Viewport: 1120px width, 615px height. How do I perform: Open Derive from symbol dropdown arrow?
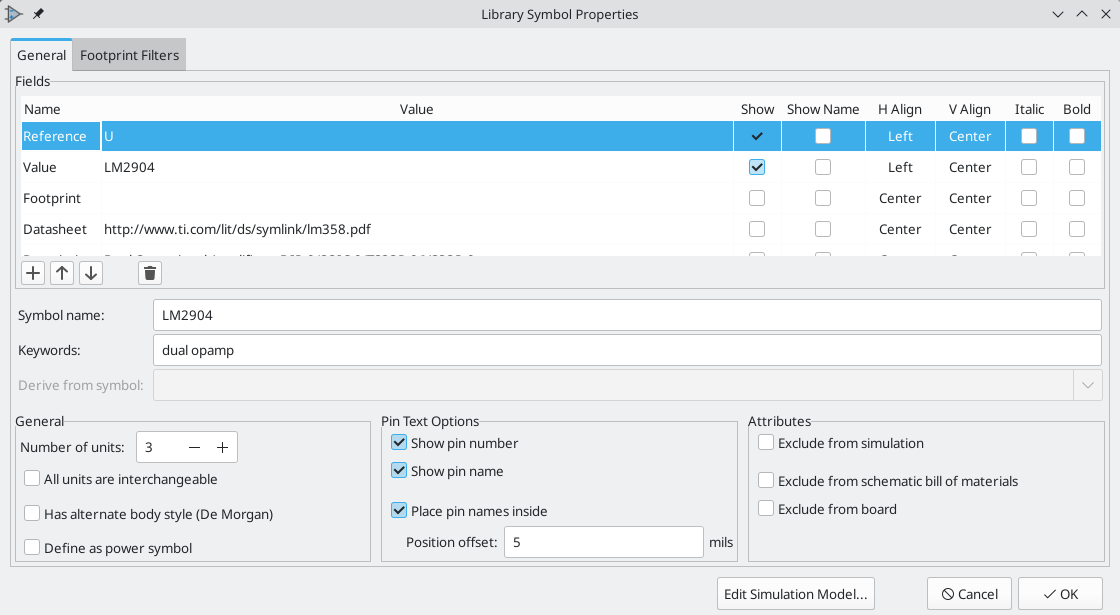pyautogui.click(x=1088, y=385)
